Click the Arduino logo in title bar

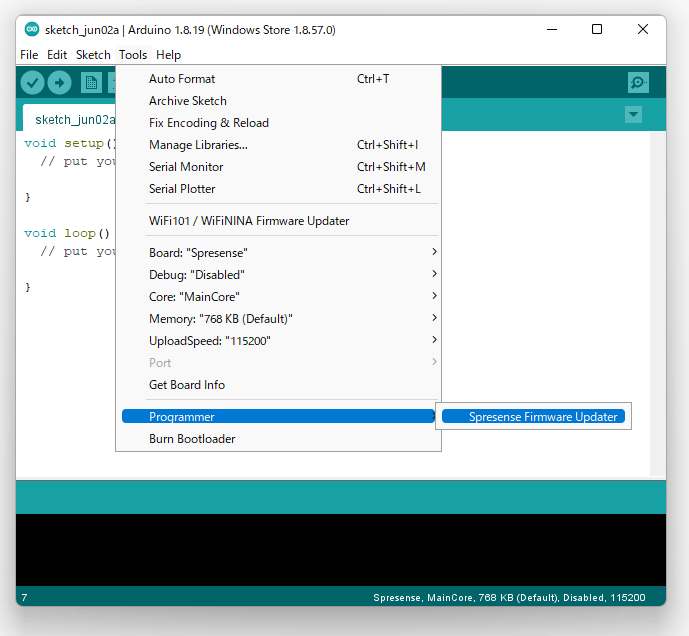pyautogui.click(x=32, y=30)
